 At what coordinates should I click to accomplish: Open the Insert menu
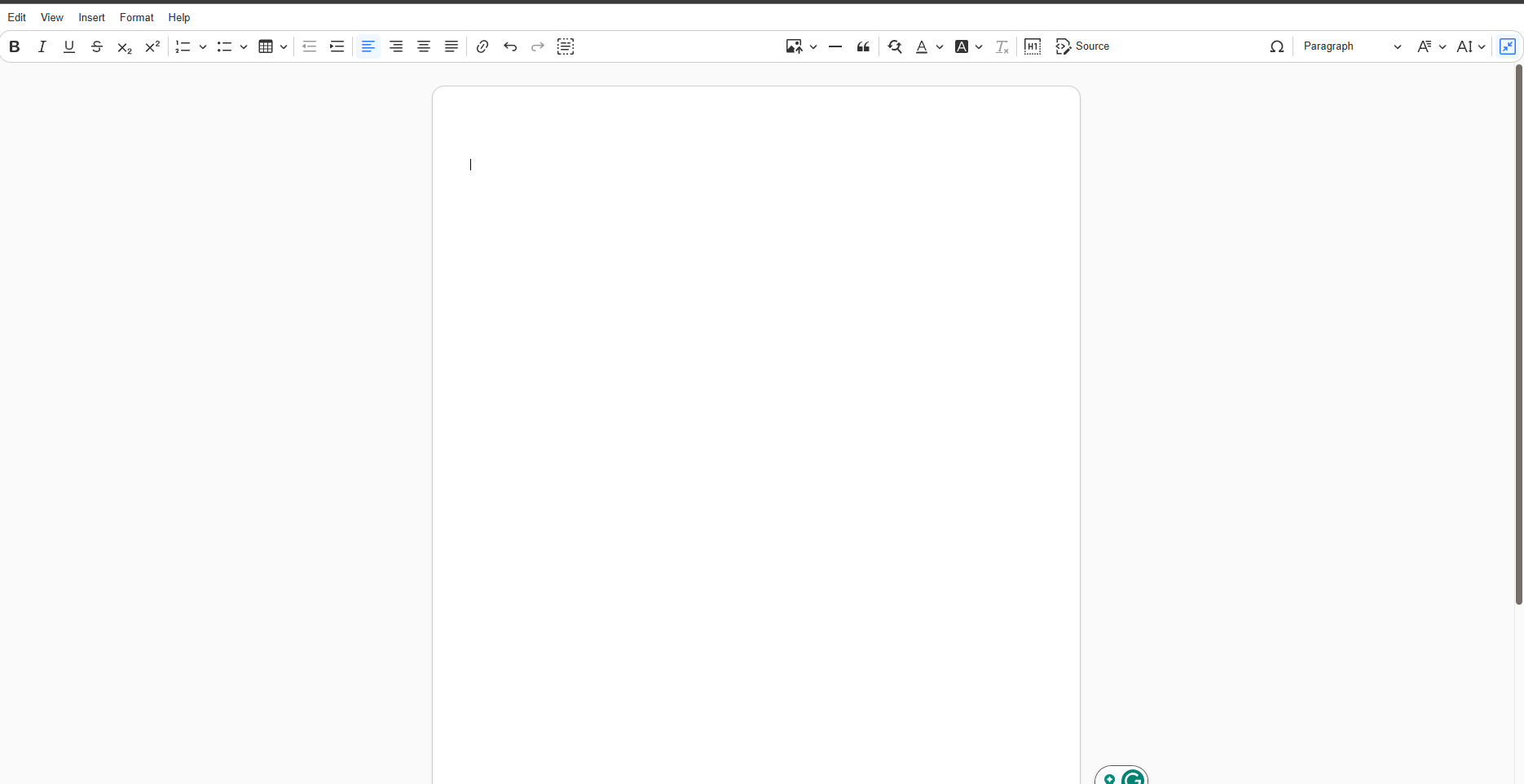pos(91,17)
